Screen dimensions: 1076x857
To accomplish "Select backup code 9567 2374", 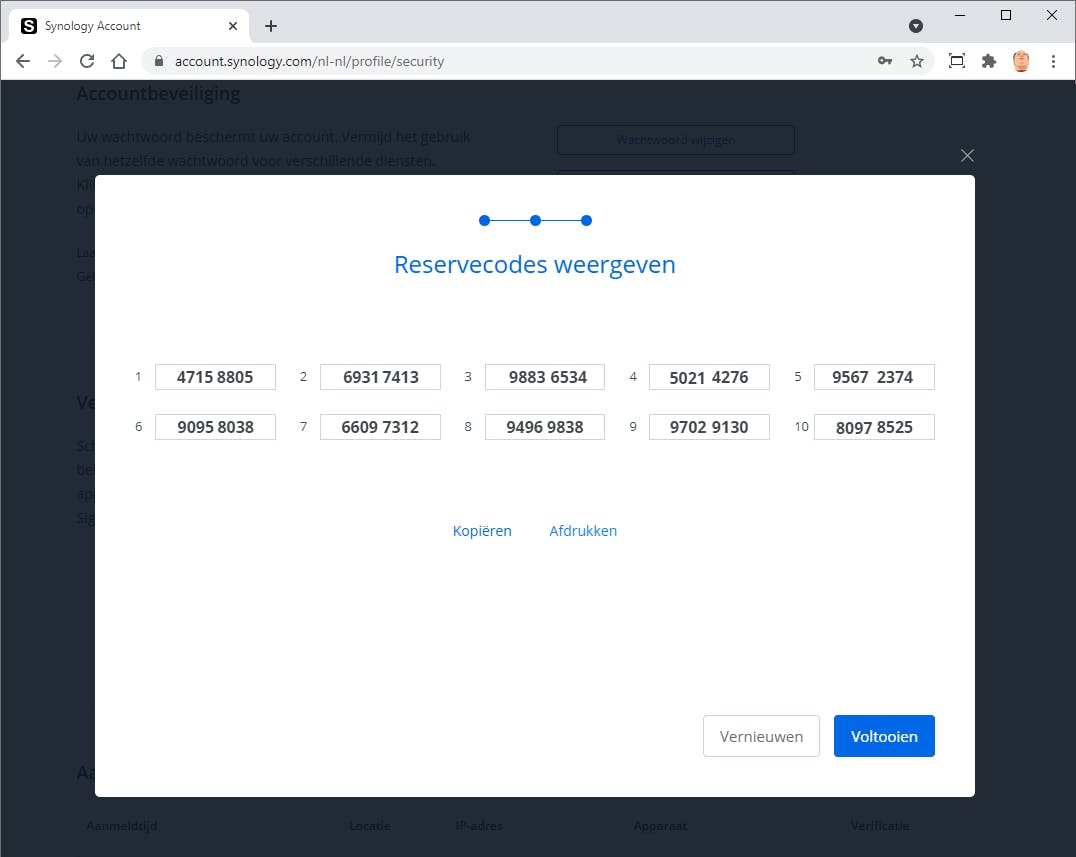I will [874, 377].
